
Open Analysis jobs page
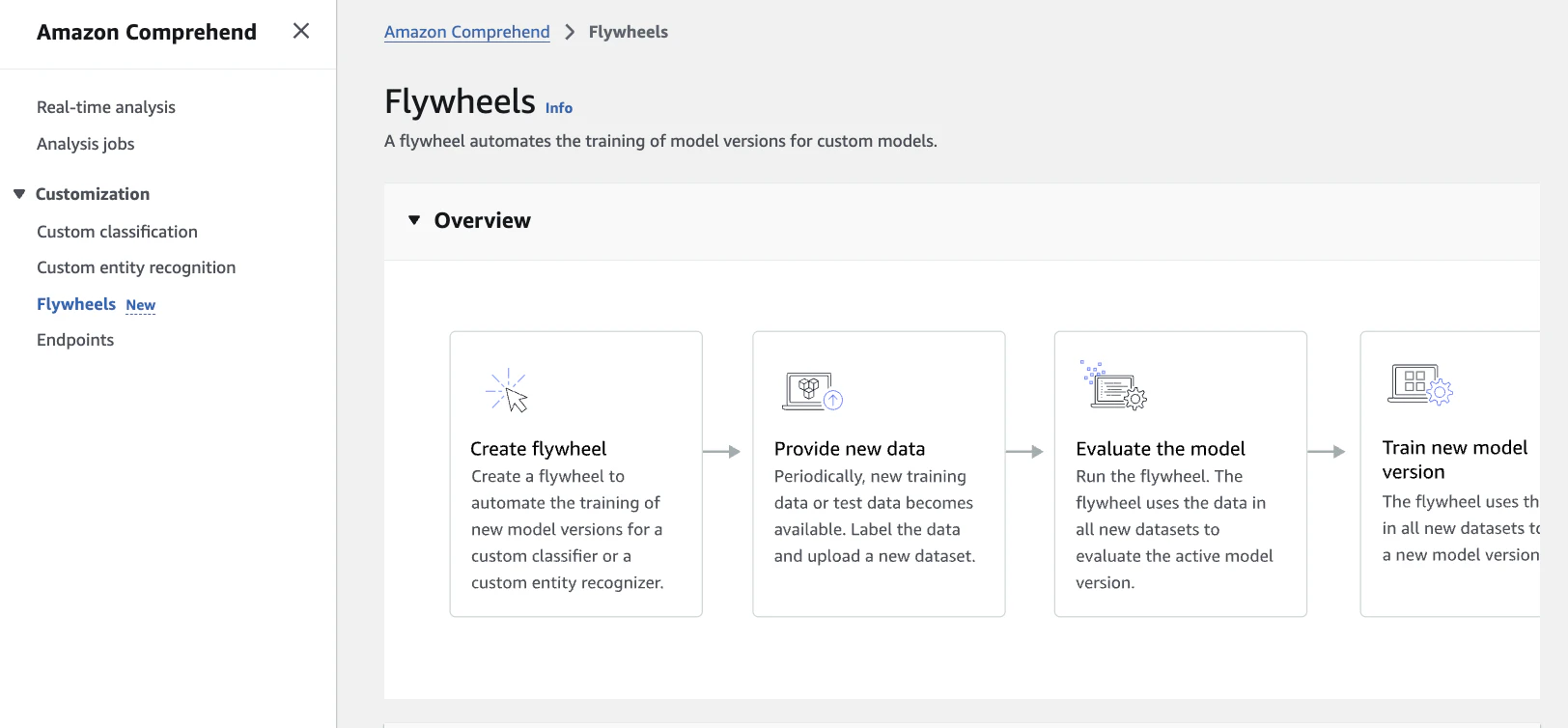85,144
